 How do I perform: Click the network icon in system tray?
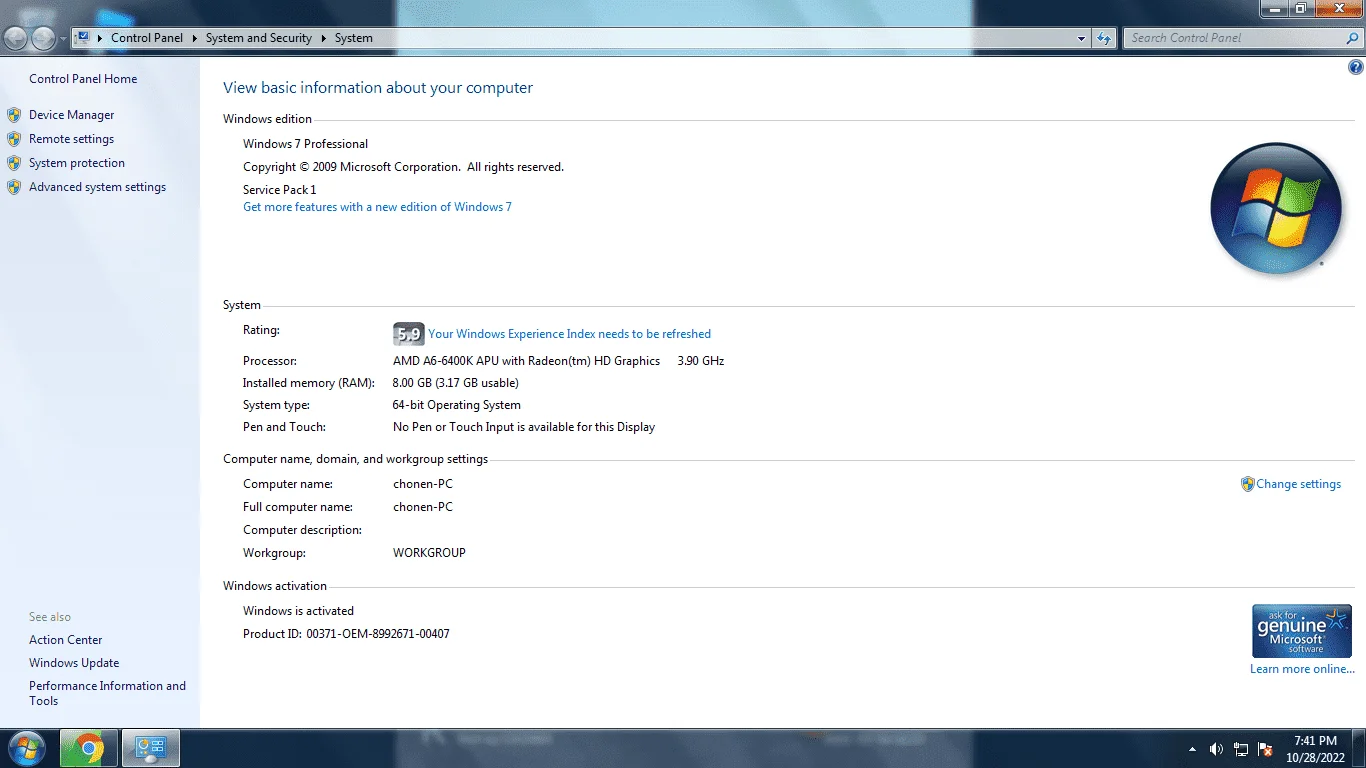click(1241, 749)
